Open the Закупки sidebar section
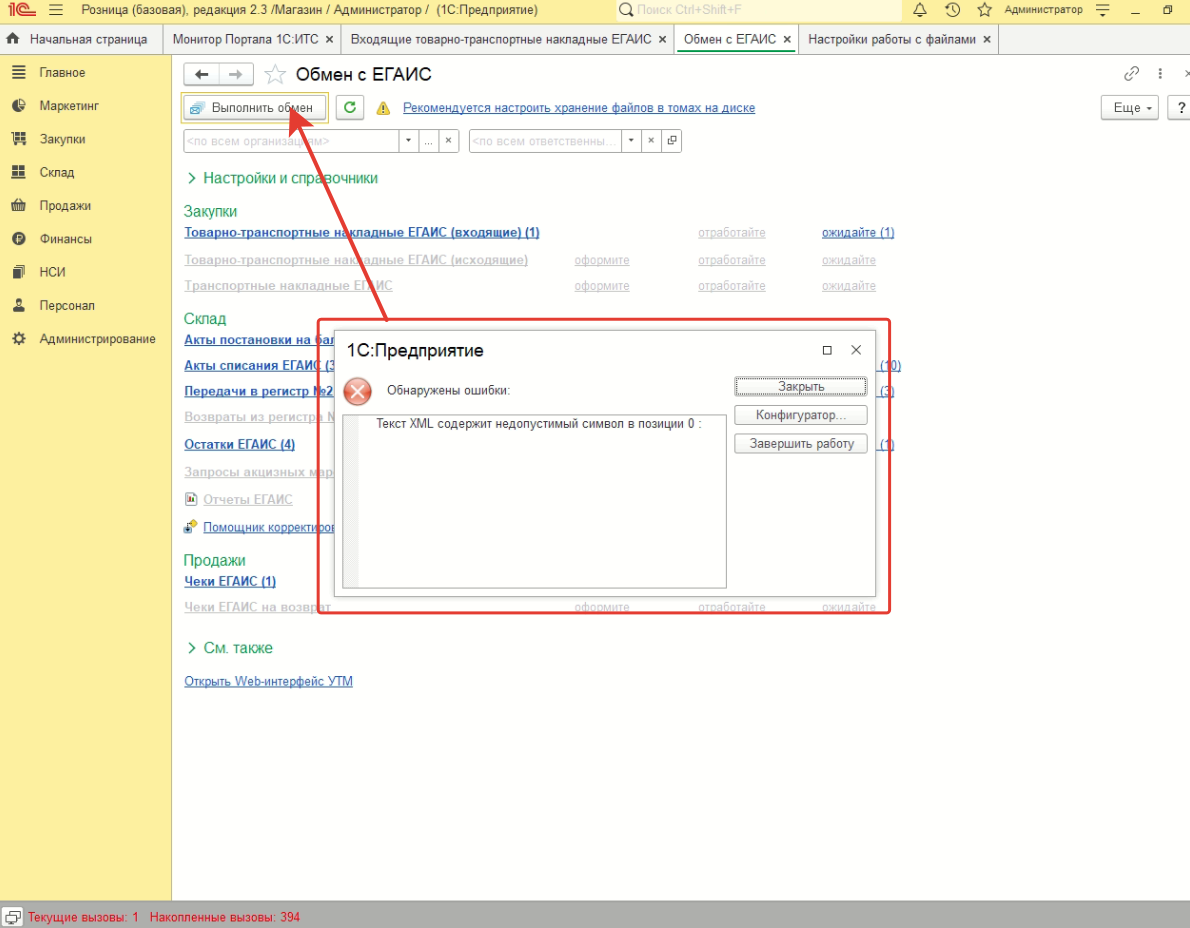 (x=62, y=139)
